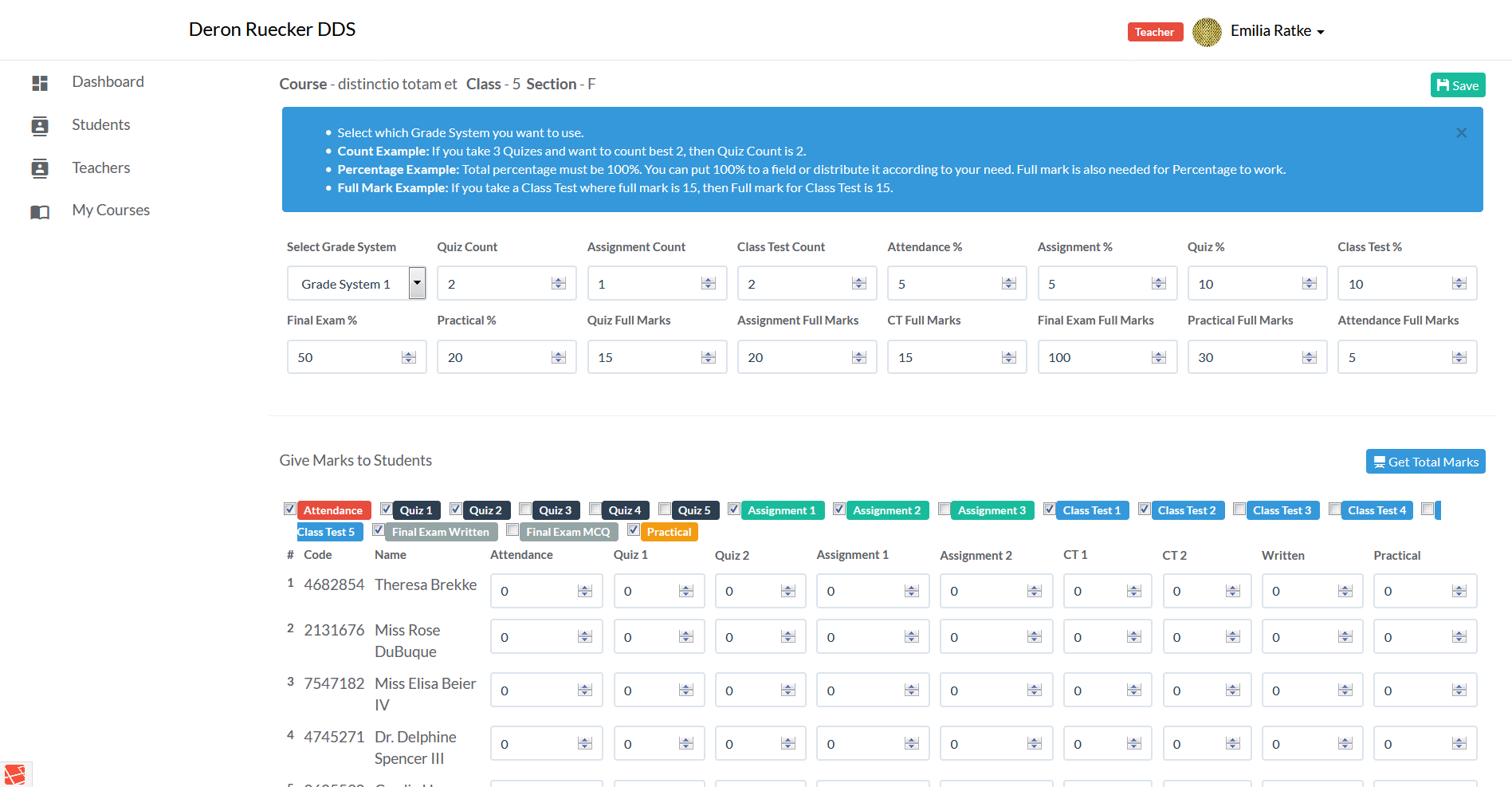Click student code 7547182
Viewport: 1512px width, 787px height.
(x=334, y=683)
